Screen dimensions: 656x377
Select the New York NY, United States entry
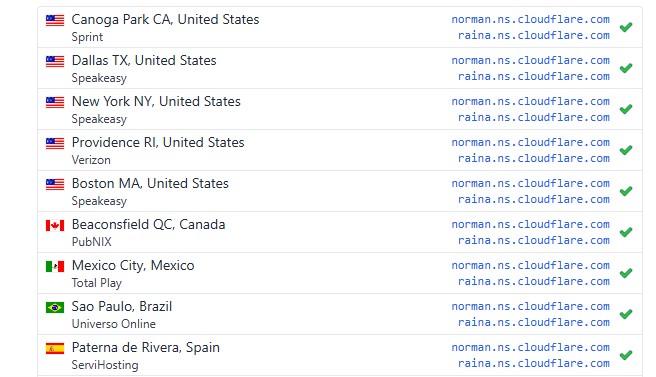click(156, 102)
